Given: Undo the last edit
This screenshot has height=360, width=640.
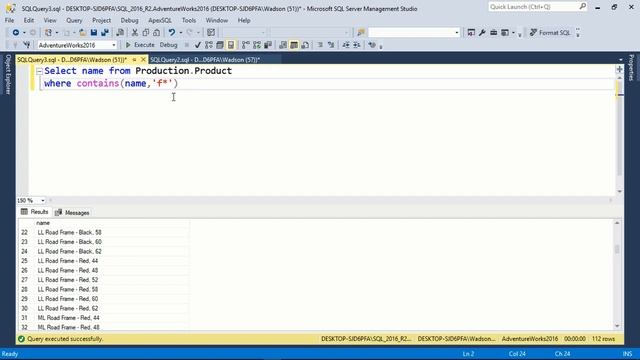Looking at the screenshot, I should (172, 33).
